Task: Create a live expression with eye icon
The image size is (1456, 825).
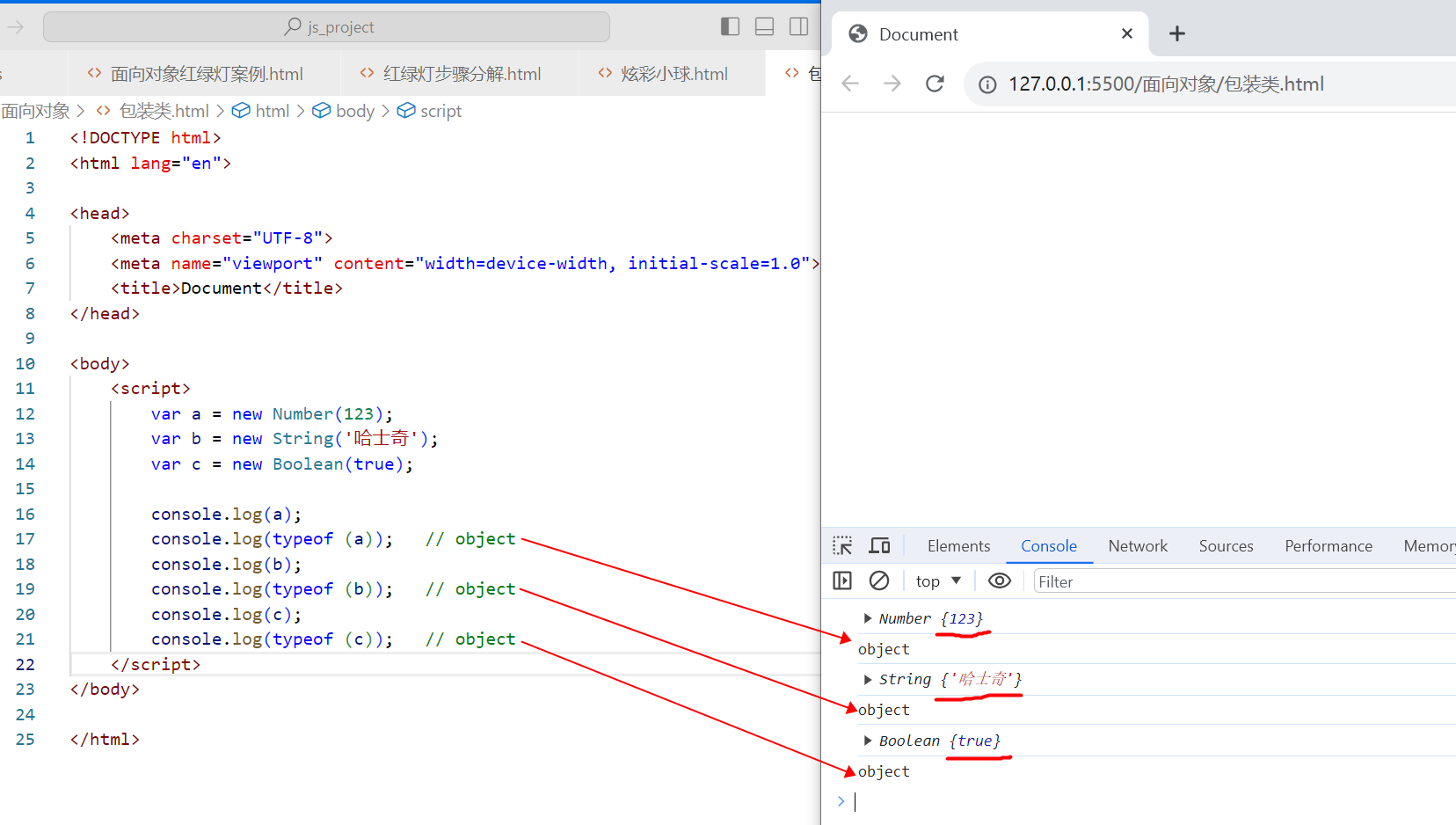Action: click(x=1000, y=580)
